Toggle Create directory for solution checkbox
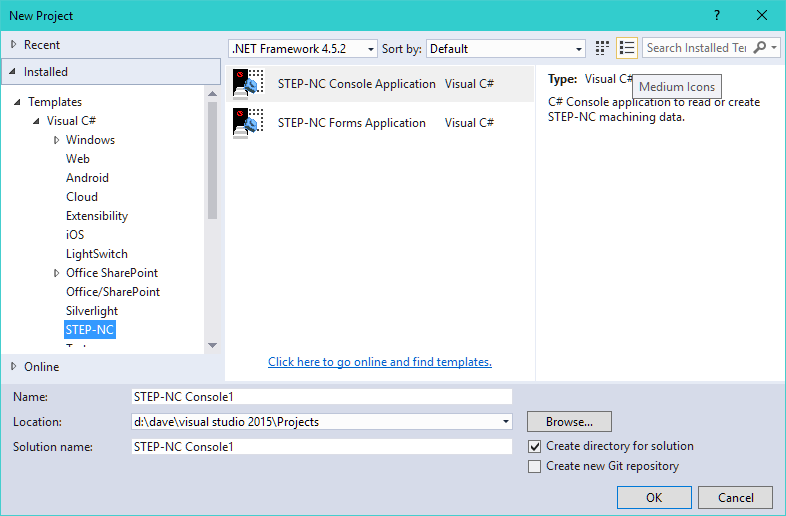Viewport: 786px width, 516px height. pyautogui.click(x=534, y=446)
